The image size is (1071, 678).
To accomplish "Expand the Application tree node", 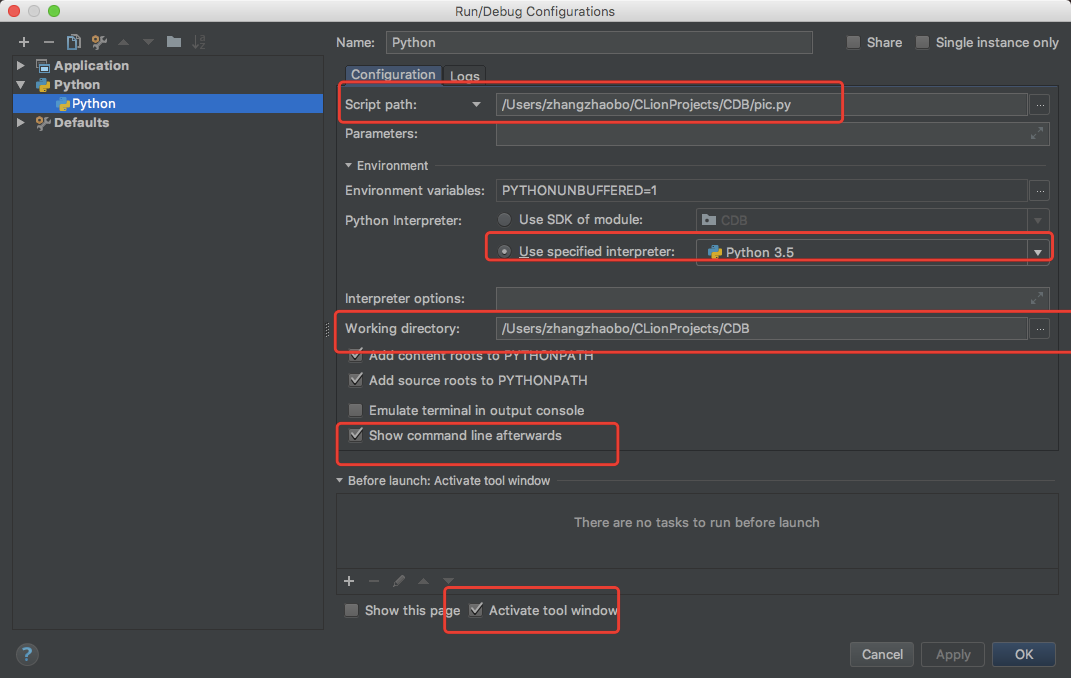I will 20,66.
